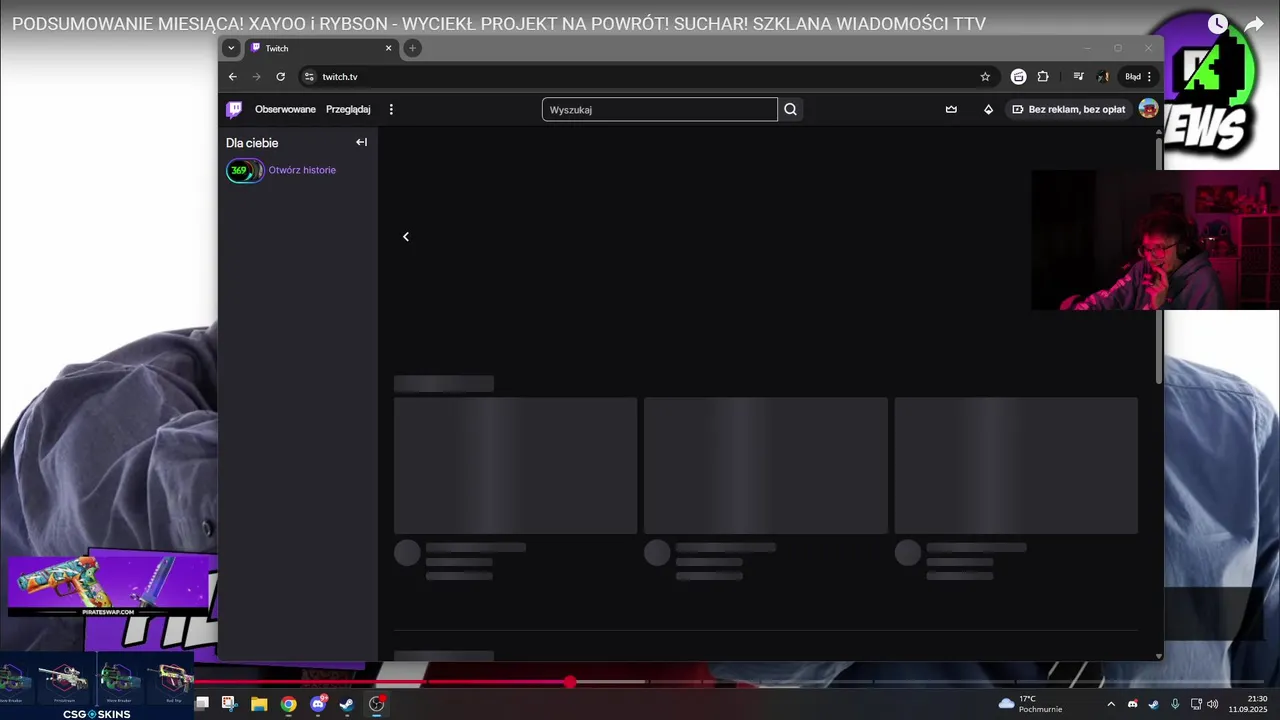Click the 369 stories ring icon
Screen dimensions: 1280x720
pos(245,170)
